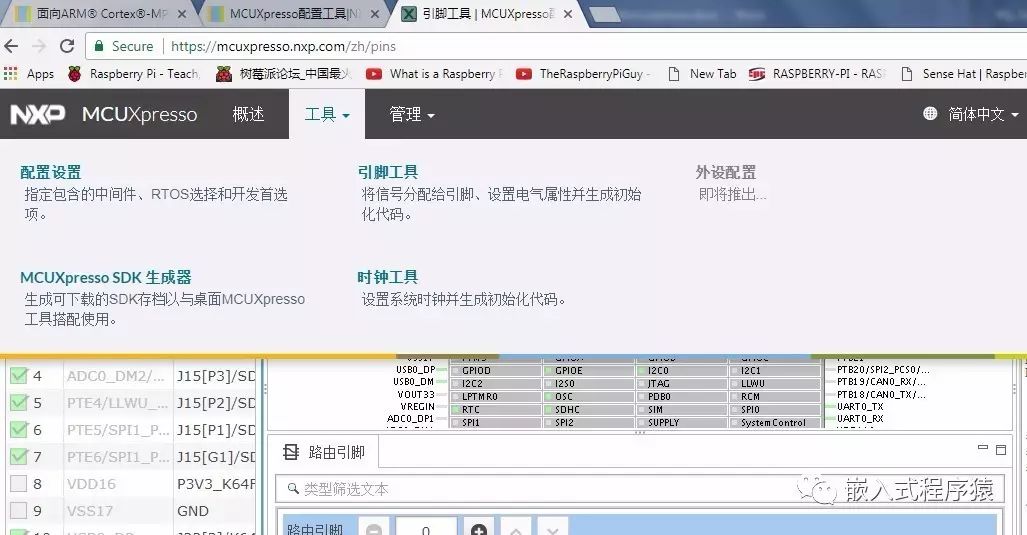
Task: Open the What is a Raspberry bookmark
Action: click(x=434, y=74)
